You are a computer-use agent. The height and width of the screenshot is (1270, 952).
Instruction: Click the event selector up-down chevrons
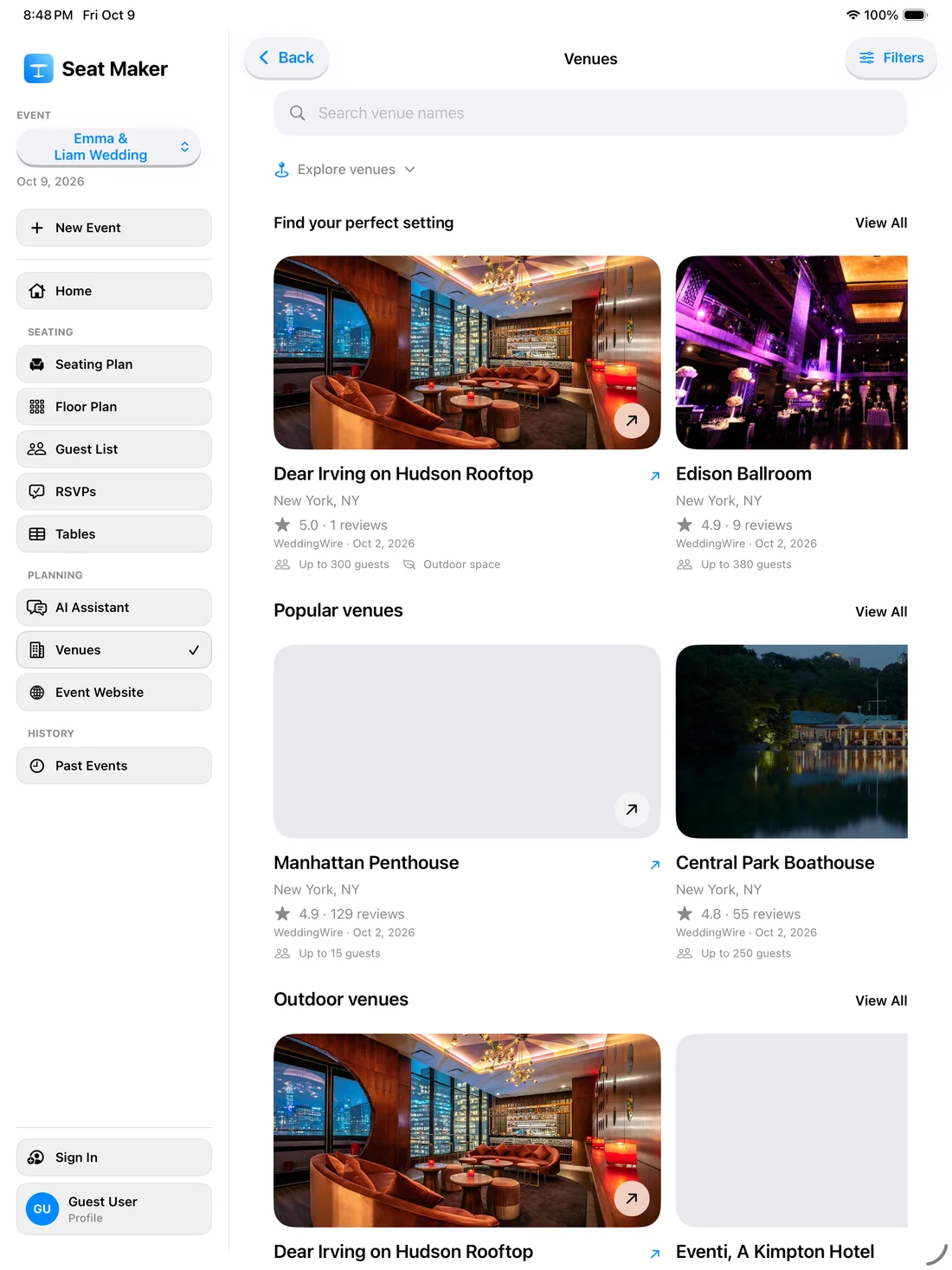point(184,147)
